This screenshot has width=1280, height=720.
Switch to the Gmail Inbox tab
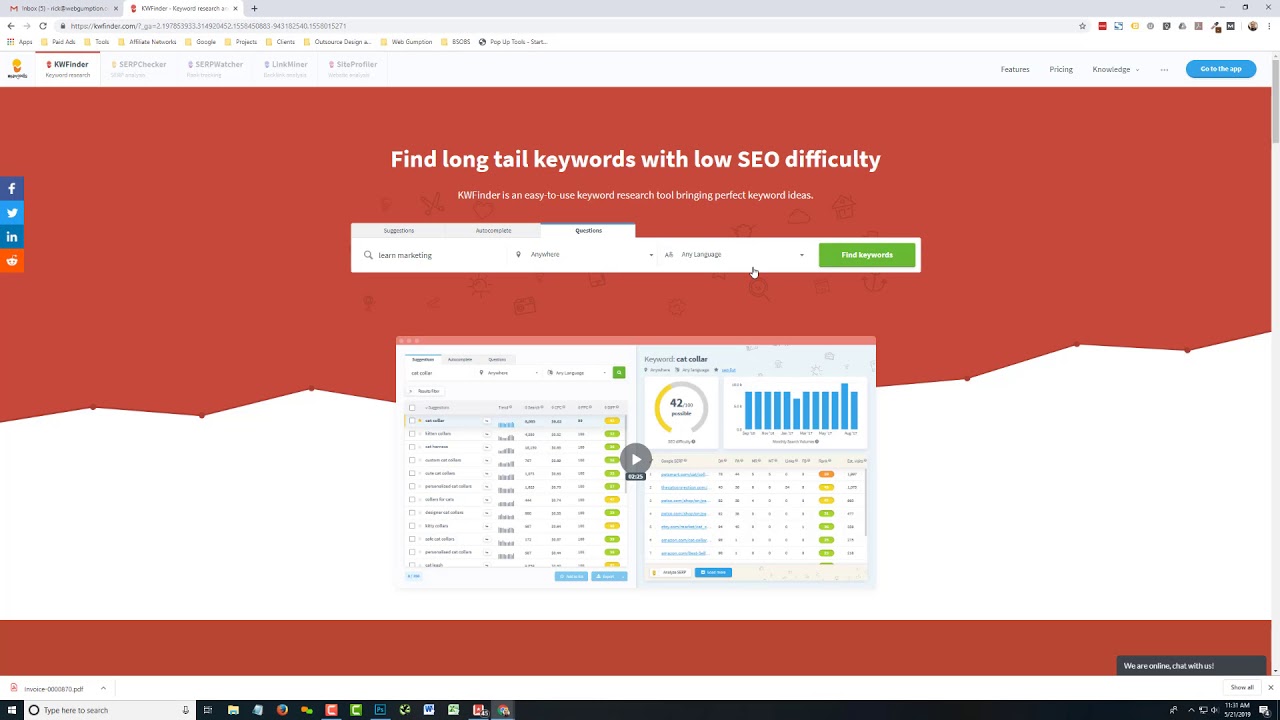pyautogui.click(x=62, y=8)
